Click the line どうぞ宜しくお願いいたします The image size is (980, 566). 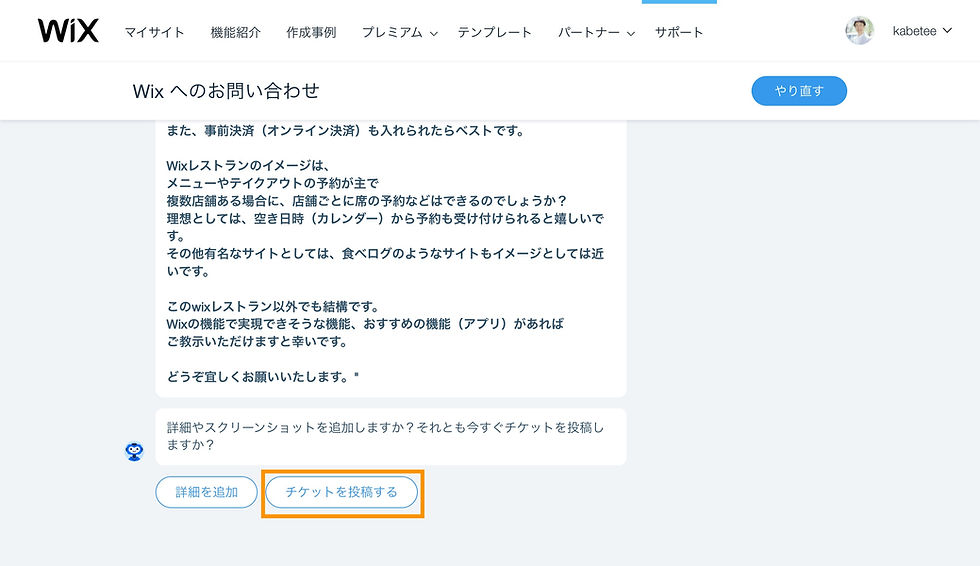[x=262, y=377]
